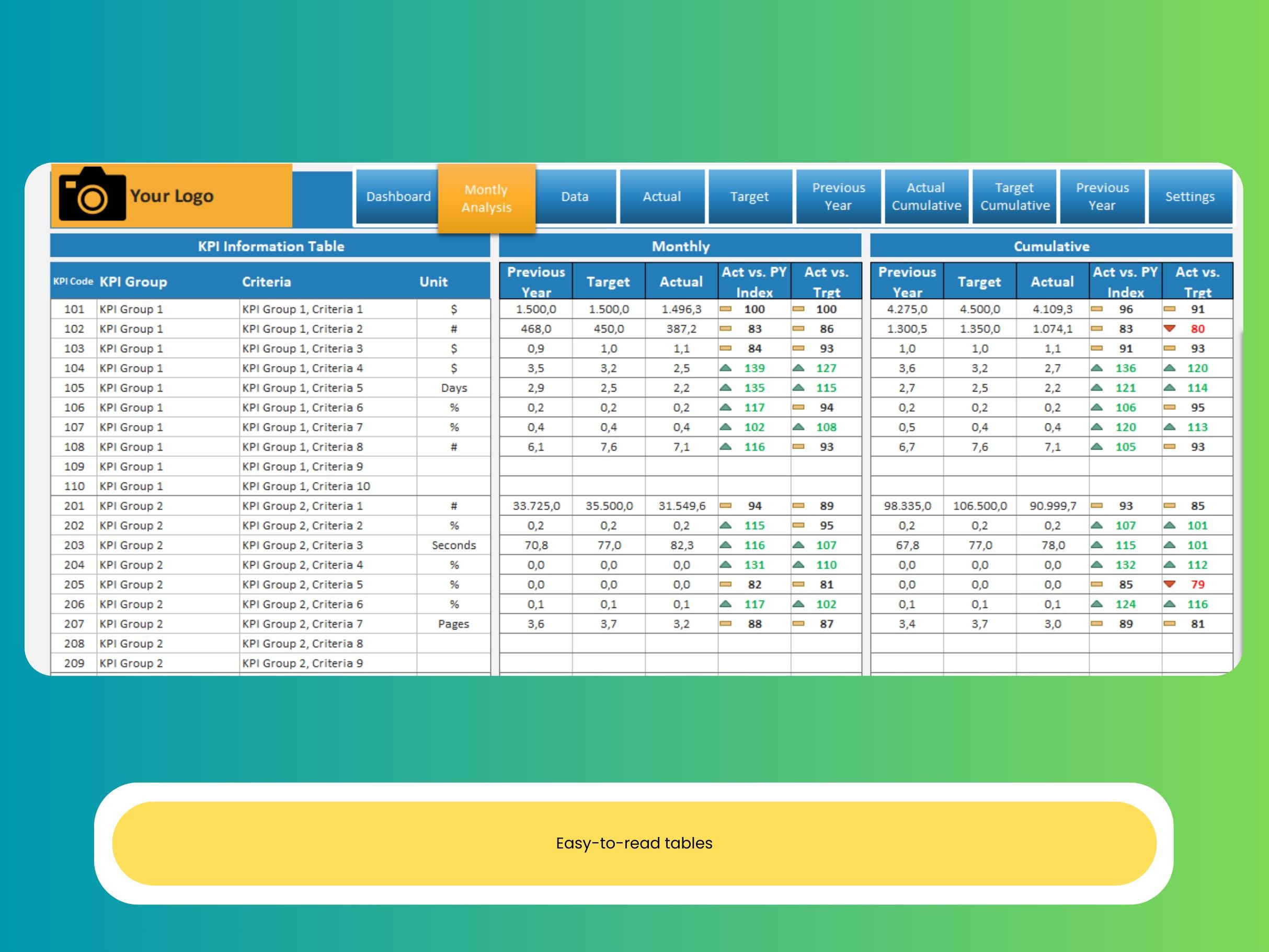
Task: Switch to the Data tab
Action: tap(575, 196)
